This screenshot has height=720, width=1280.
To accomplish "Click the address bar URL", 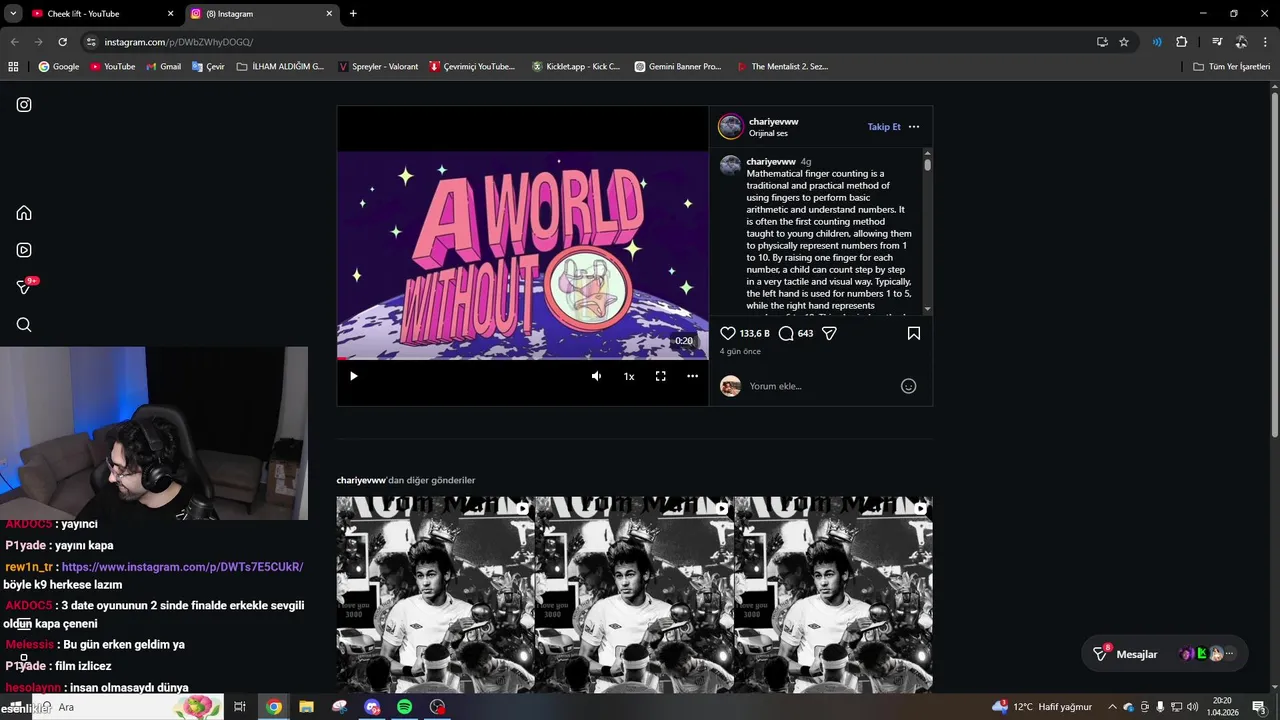I will [x=179, y=42].
